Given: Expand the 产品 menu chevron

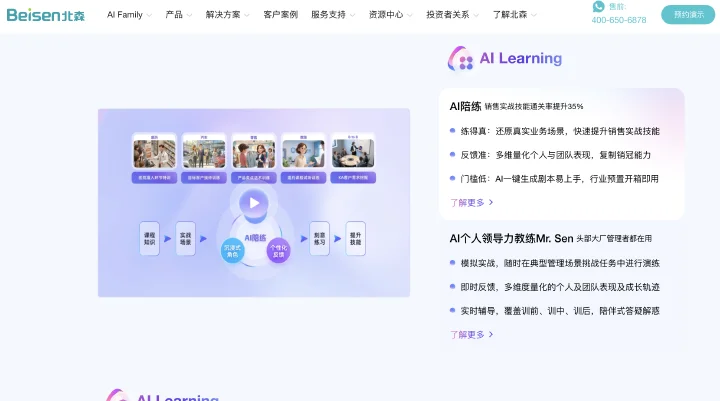Looking at the screenshot, I should coord(189,15).
